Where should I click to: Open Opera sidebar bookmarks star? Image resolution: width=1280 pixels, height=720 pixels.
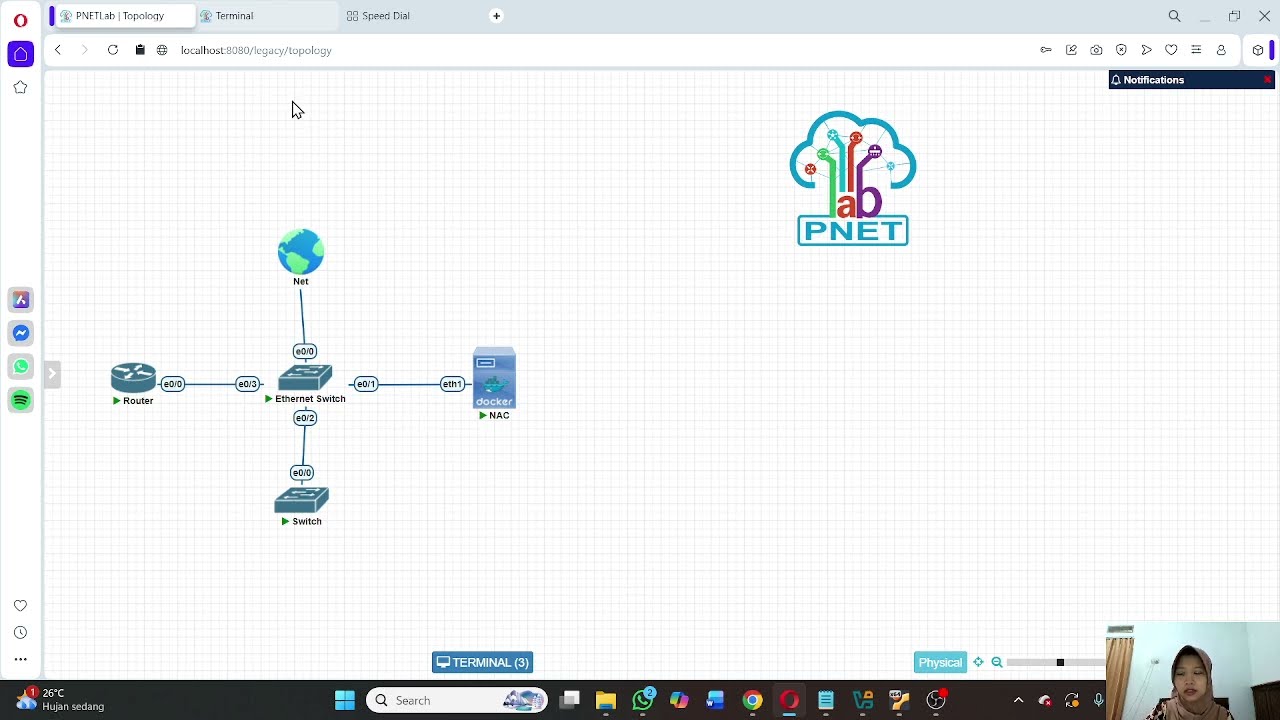tap(20, 87)
